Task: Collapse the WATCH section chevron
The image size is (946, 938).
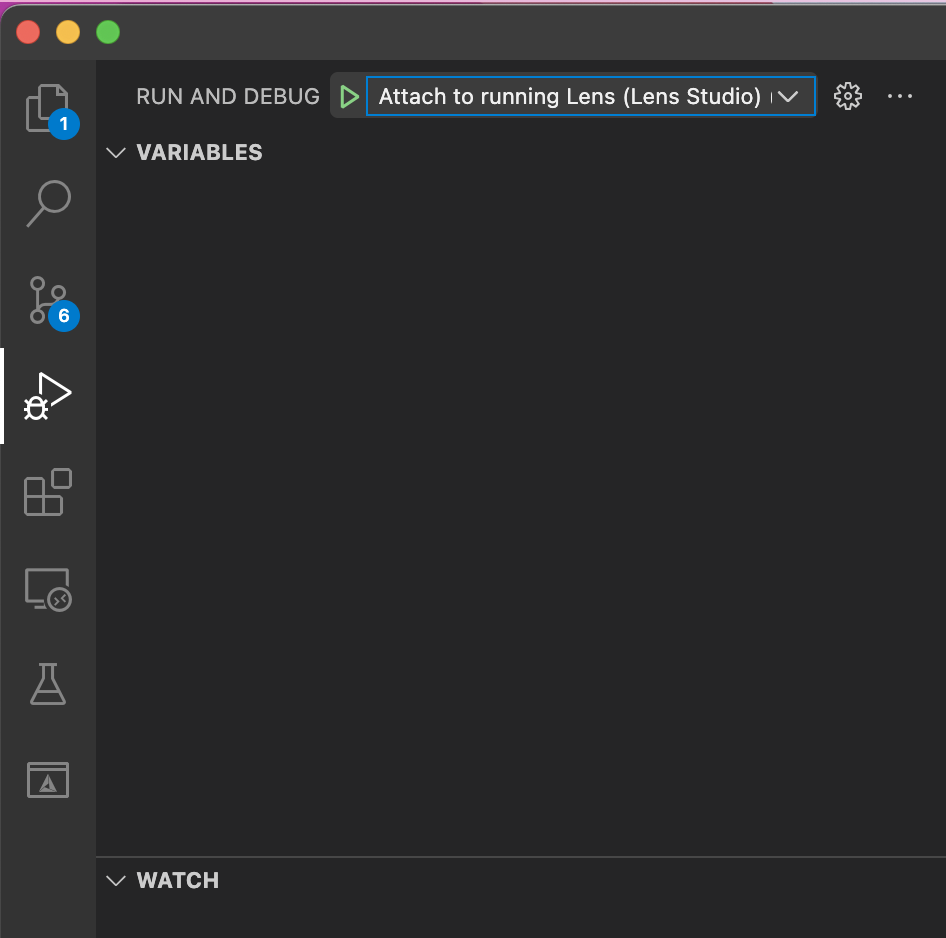Action: pos(117,881)
